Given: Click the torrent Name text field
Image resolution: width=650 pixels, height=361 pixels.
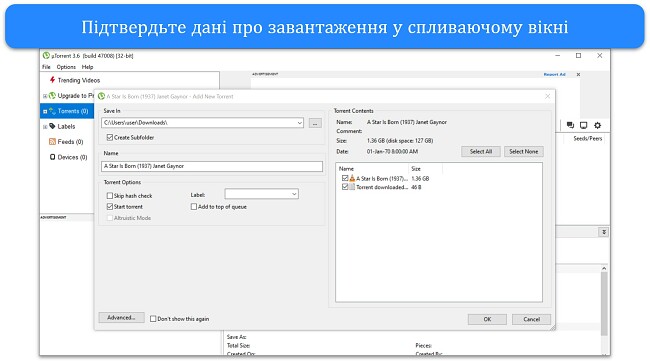Looking at the screenshot, I should (212, 166).
